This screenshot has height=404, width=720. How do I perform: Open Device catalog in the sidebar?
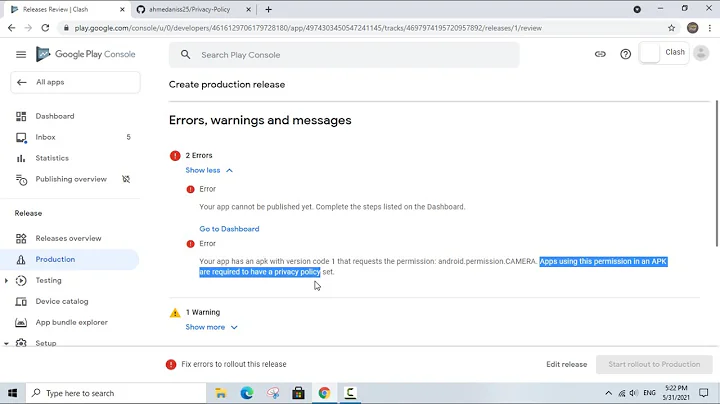(62, 302)
